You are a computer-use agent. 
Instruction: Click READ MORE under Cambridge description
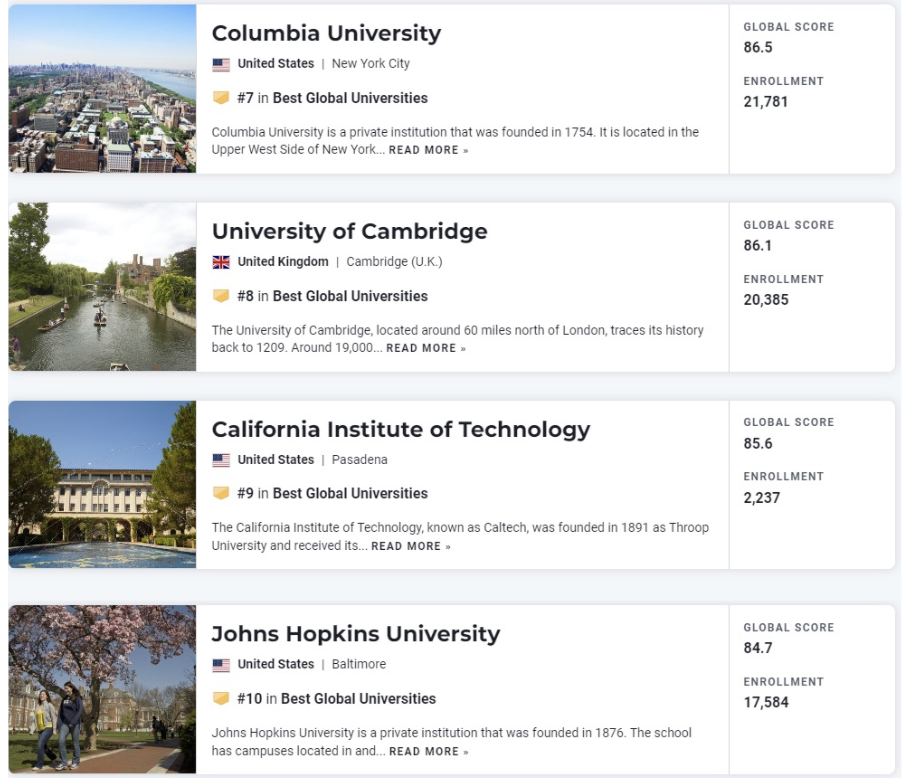click(419, 348)
